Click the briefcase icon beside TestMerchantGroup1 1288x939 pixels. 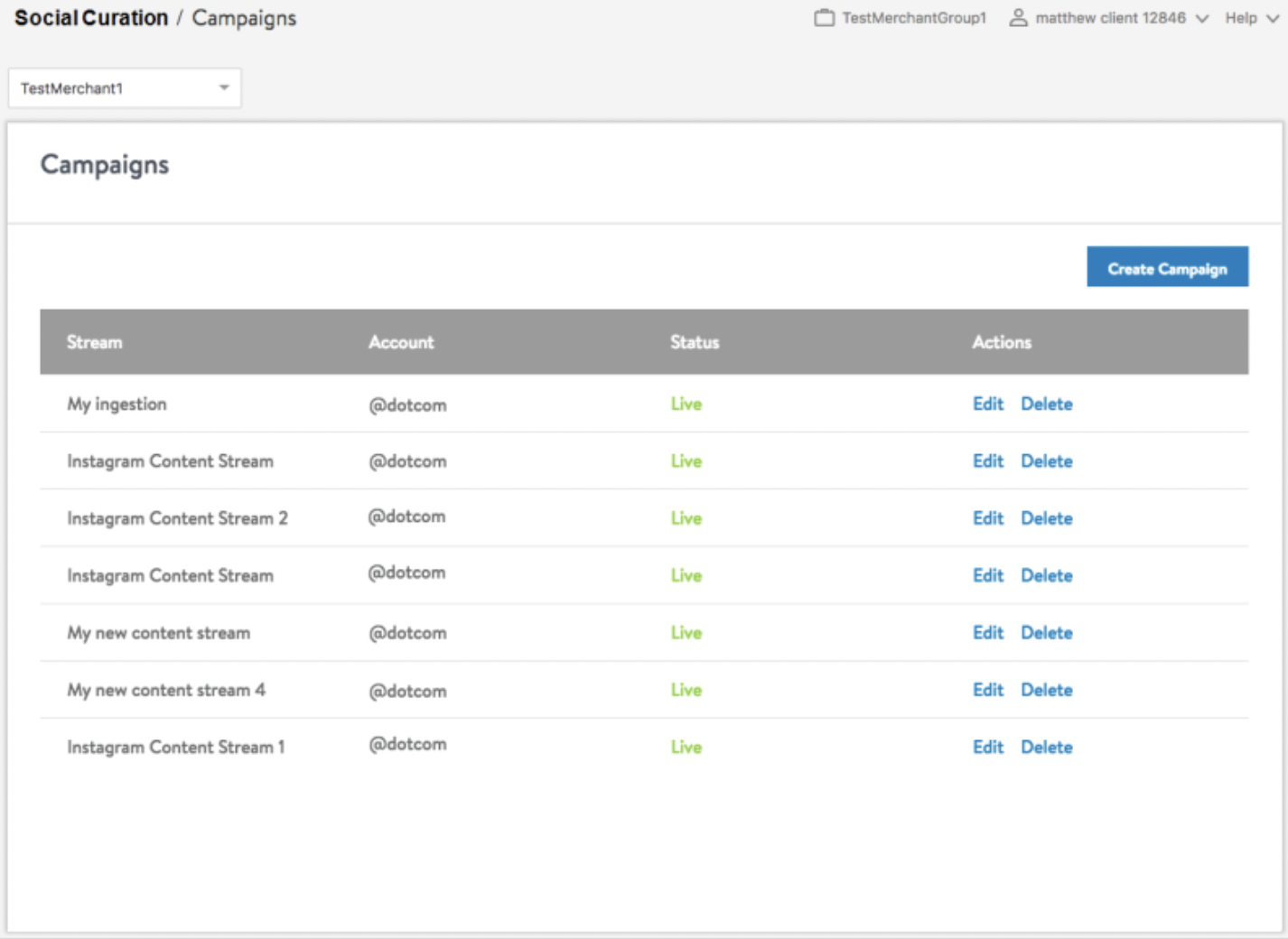[824, 16]
